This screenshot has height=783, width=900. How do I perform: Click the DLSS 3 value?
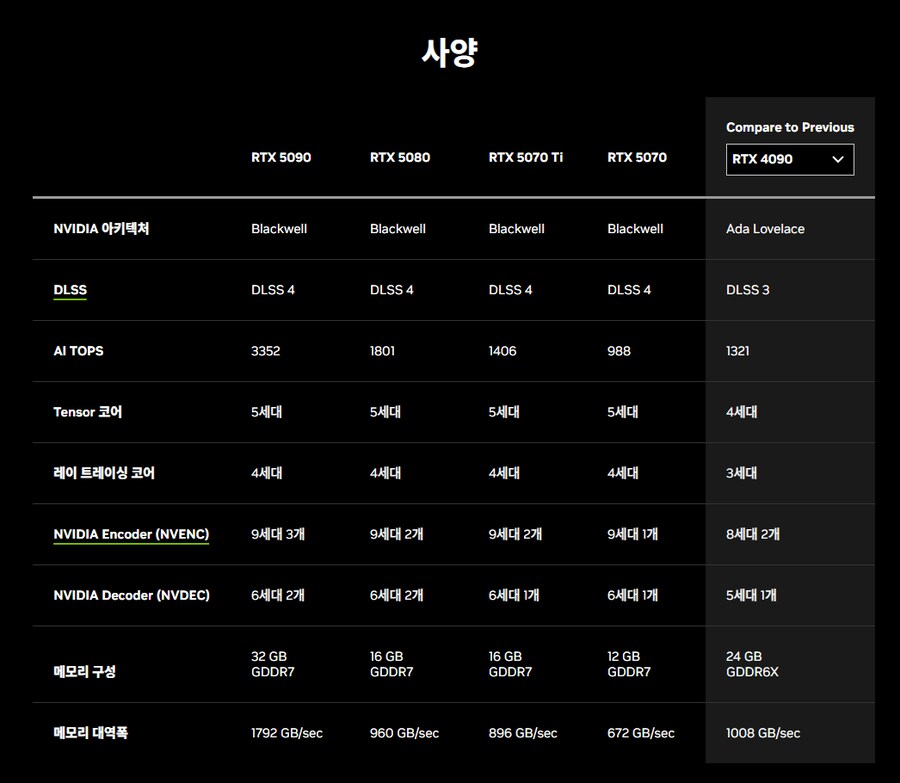pyautogui.click(x=747, y=290)
